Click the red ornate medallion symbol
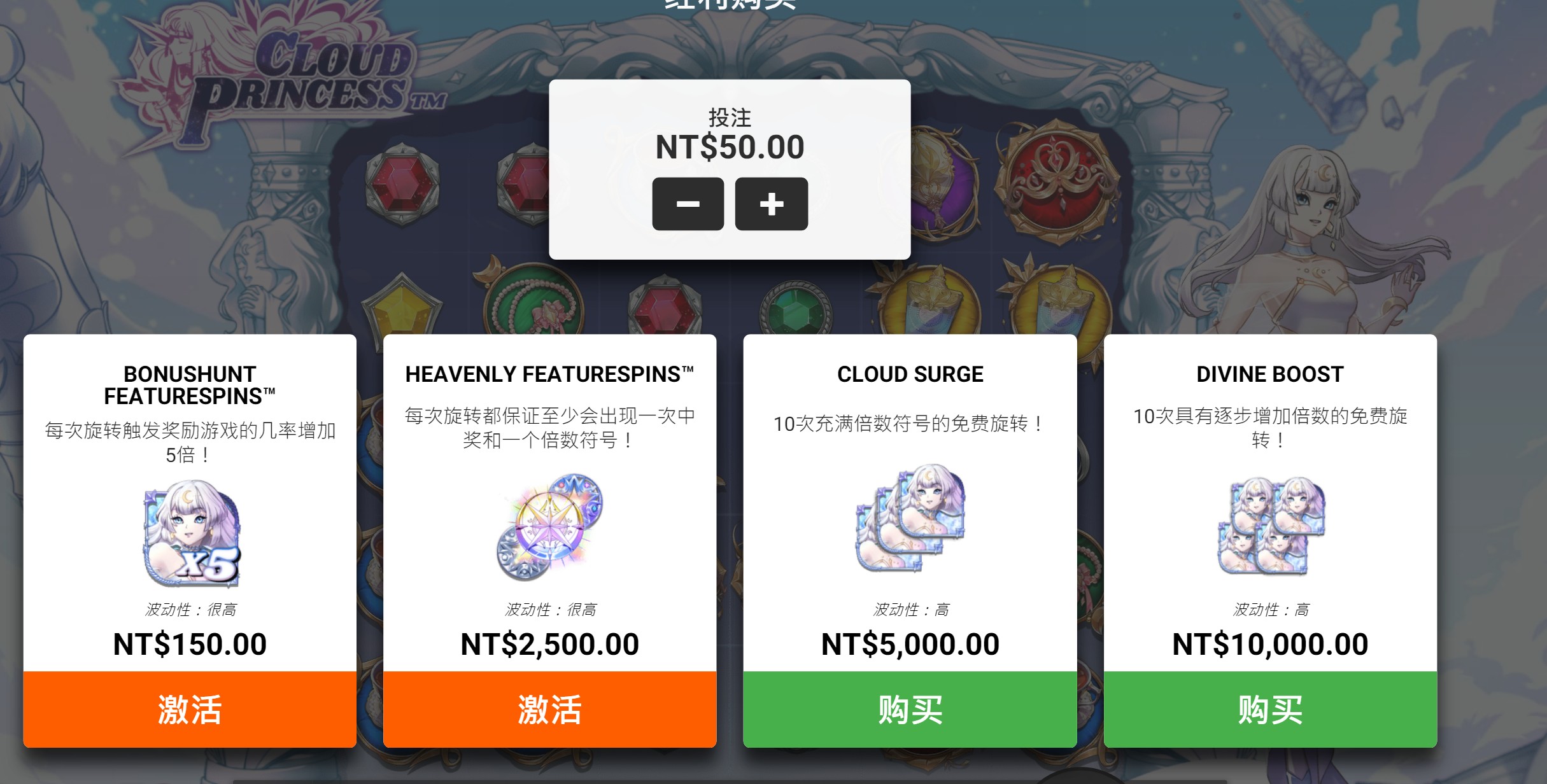1547x784 pixels. click(1058, 181)
